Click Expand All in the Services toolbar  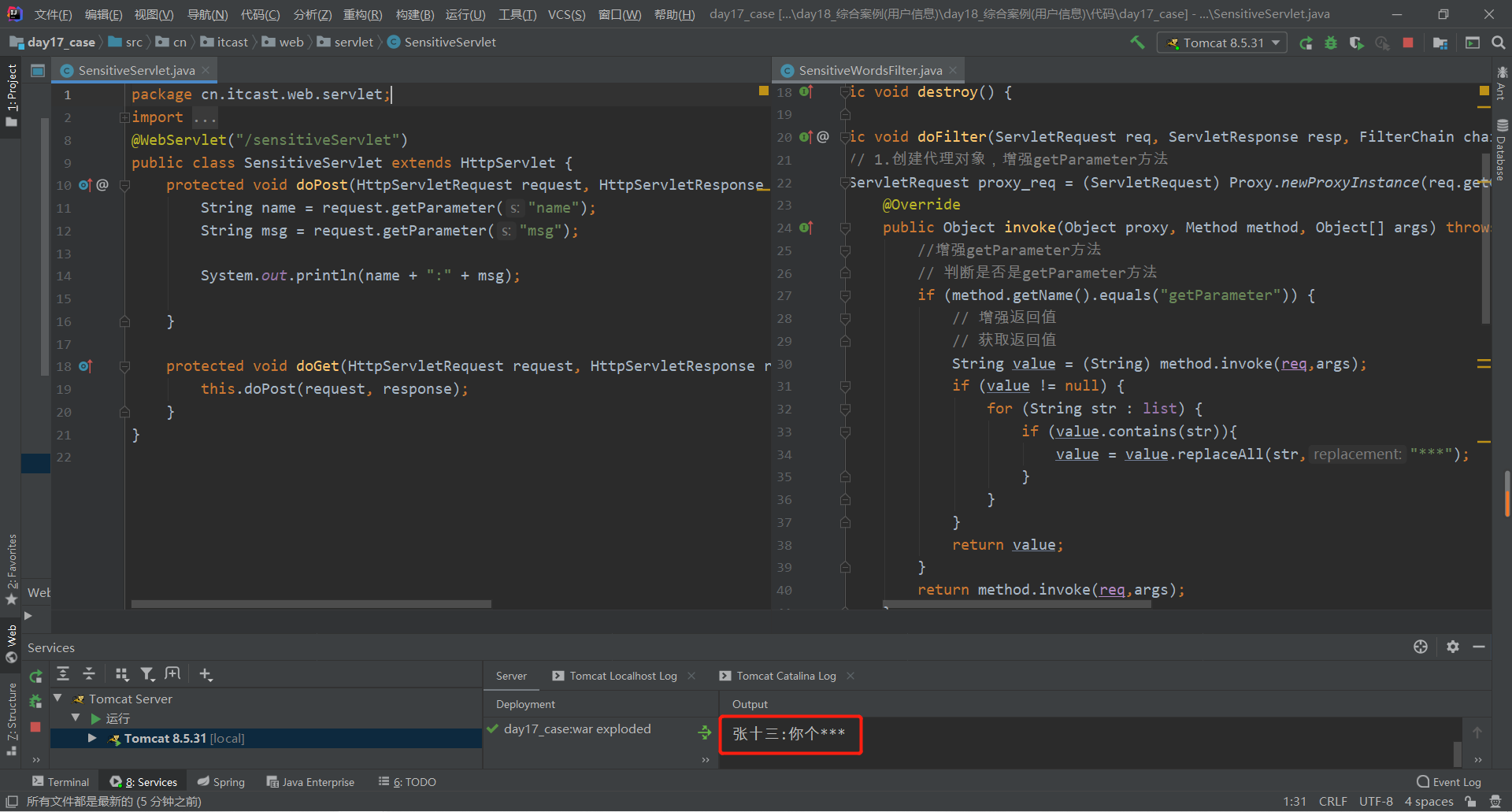63,673
